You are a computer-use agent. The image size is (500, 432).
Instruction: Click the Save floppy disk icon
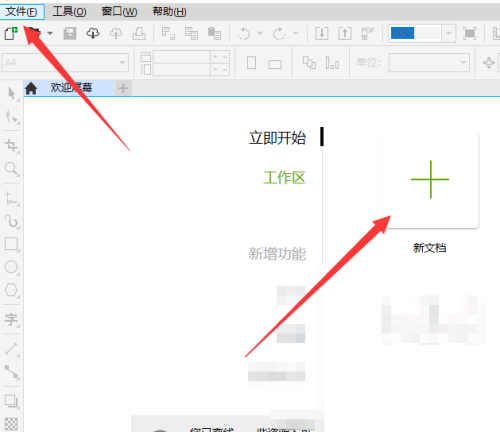tap(70, 33)
